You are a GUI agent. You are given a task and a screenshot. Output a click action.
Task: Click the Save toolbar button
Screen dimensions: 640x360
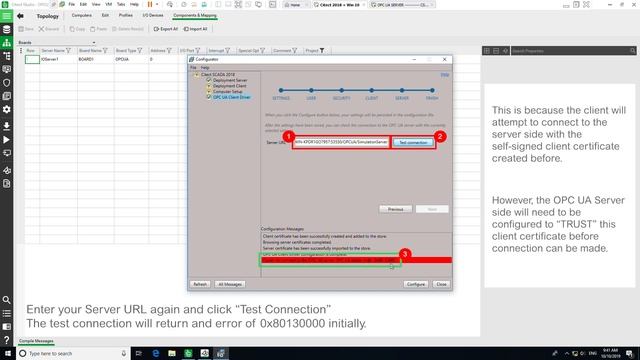[x=26, y=29]
